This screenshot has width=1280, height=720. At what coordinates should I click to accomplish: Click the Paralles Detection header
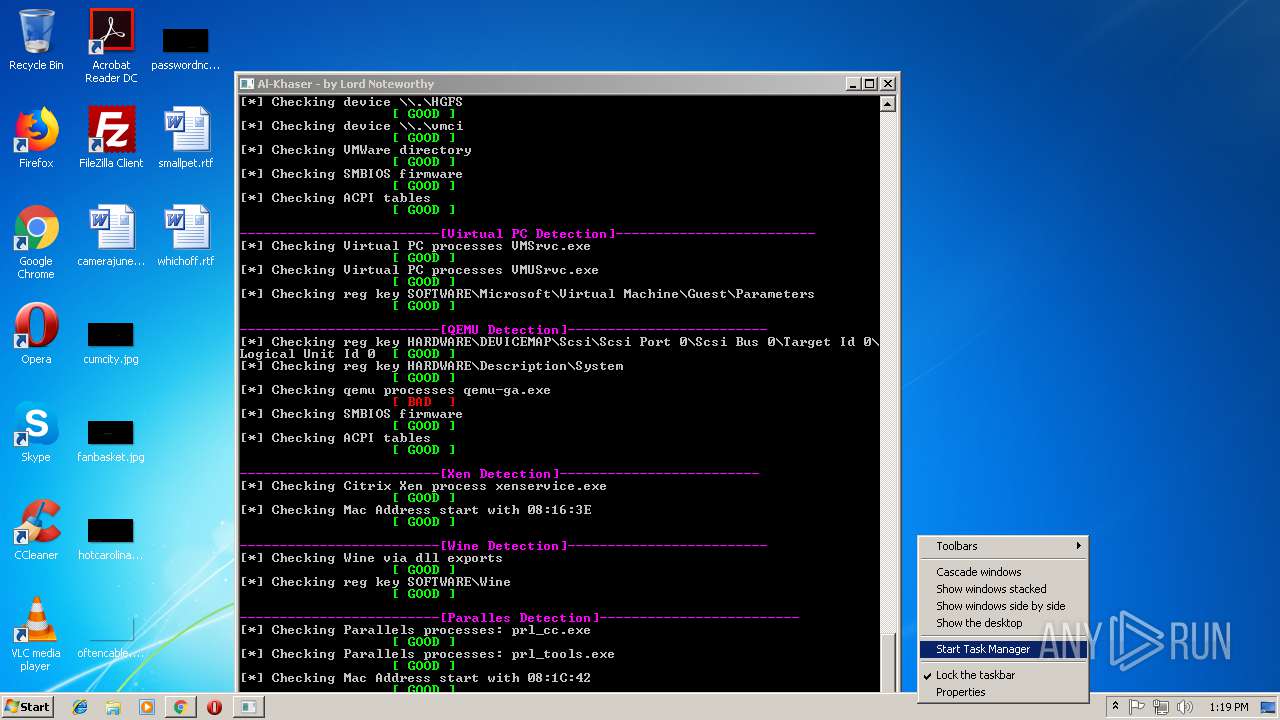[519, 618]
